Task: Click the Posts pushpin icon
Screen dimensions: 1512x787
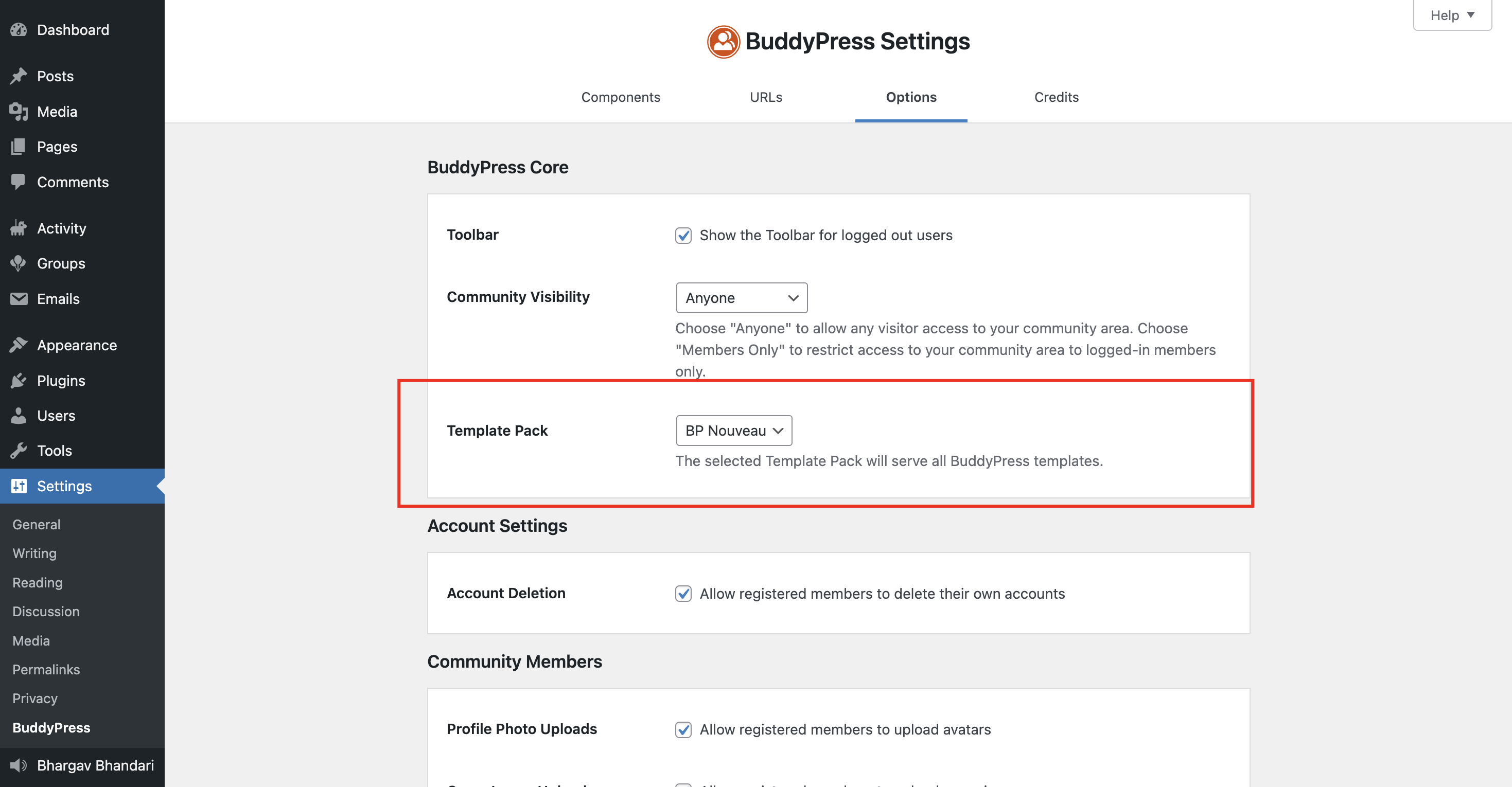Action: tap(19, 76)
